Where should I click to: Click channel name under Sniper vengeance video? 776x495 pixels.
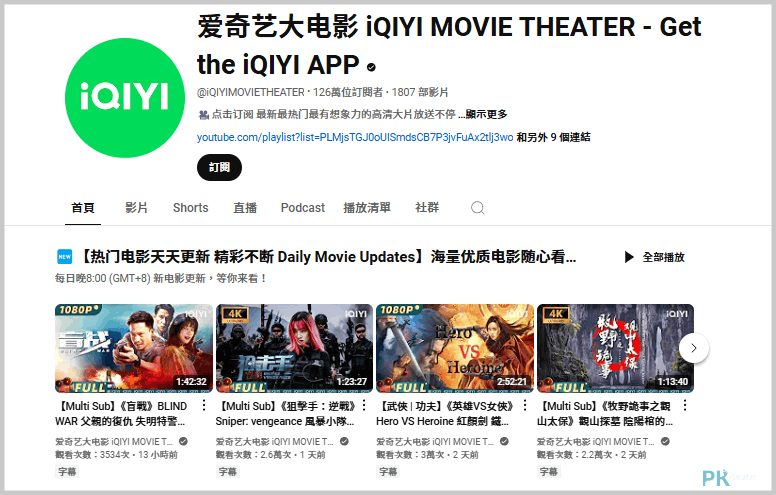point(275,442)
